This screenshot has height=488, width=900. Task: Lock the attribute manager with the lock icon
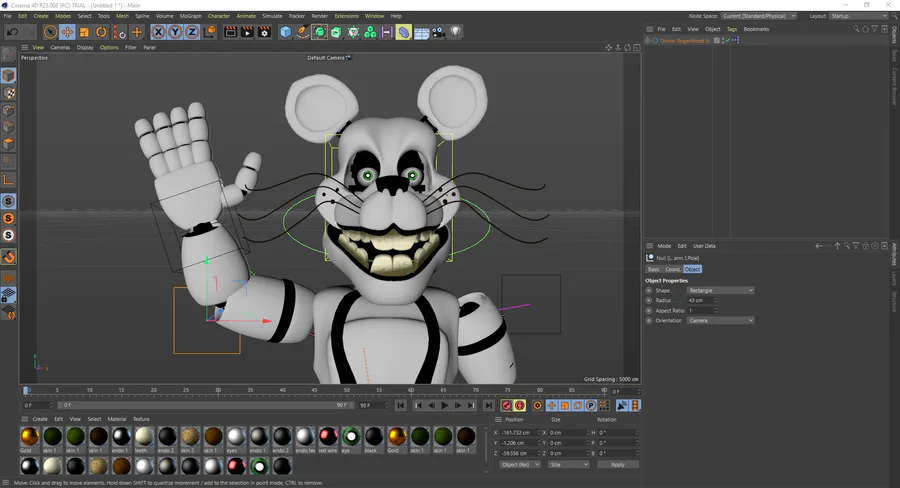coord(866,246)
